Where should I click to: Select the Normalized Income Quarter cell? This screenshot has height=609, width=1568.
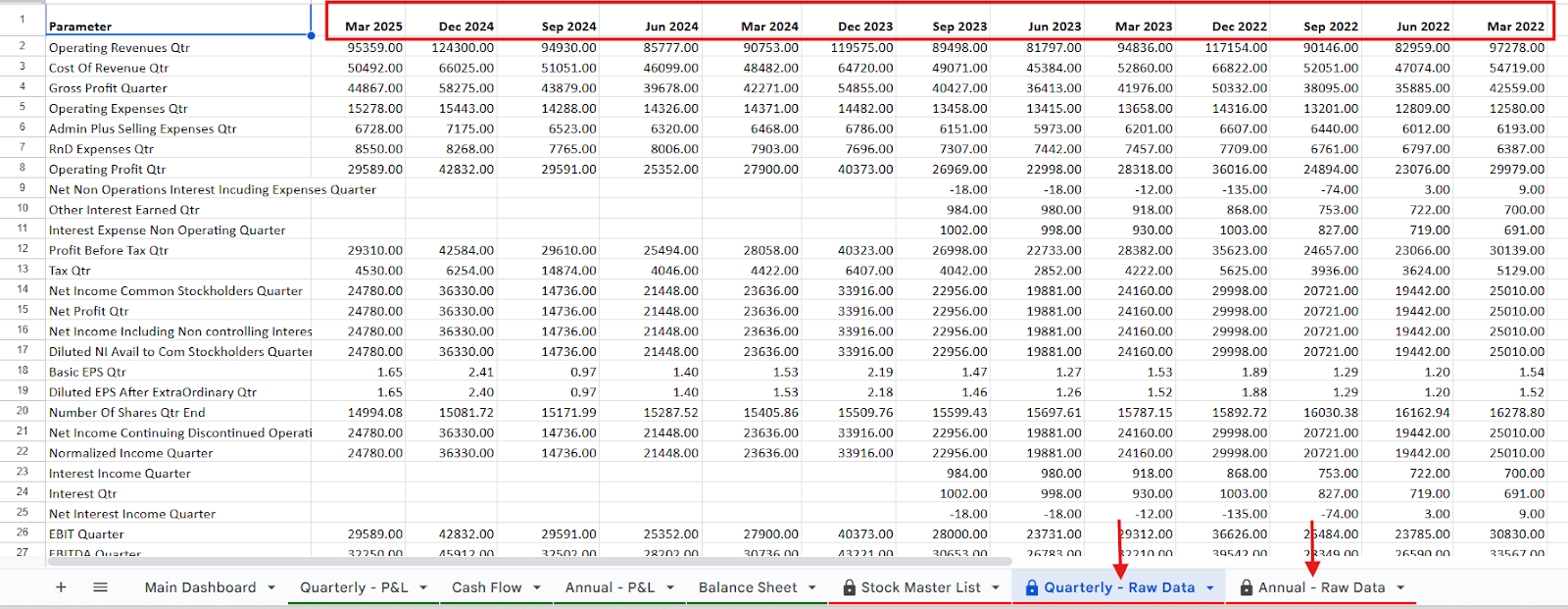click(178, 453)
